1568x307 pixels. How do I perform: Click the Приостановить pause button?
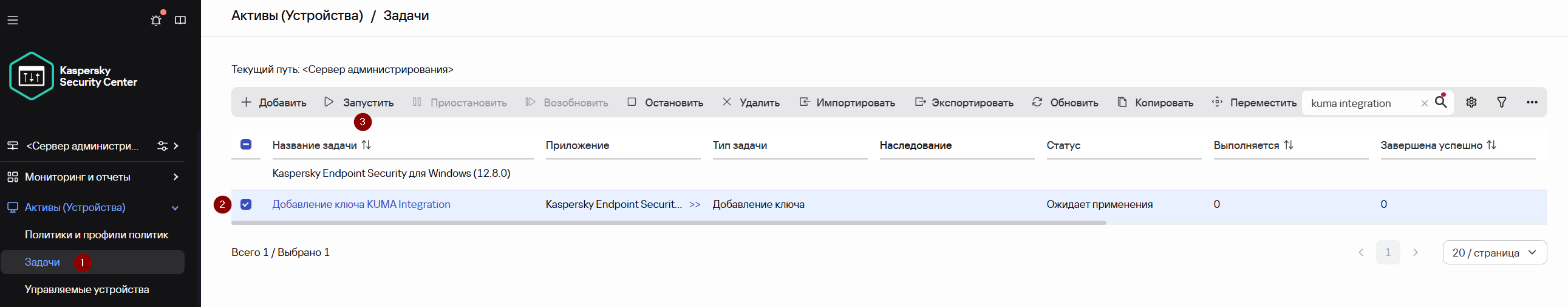[460, 102]
